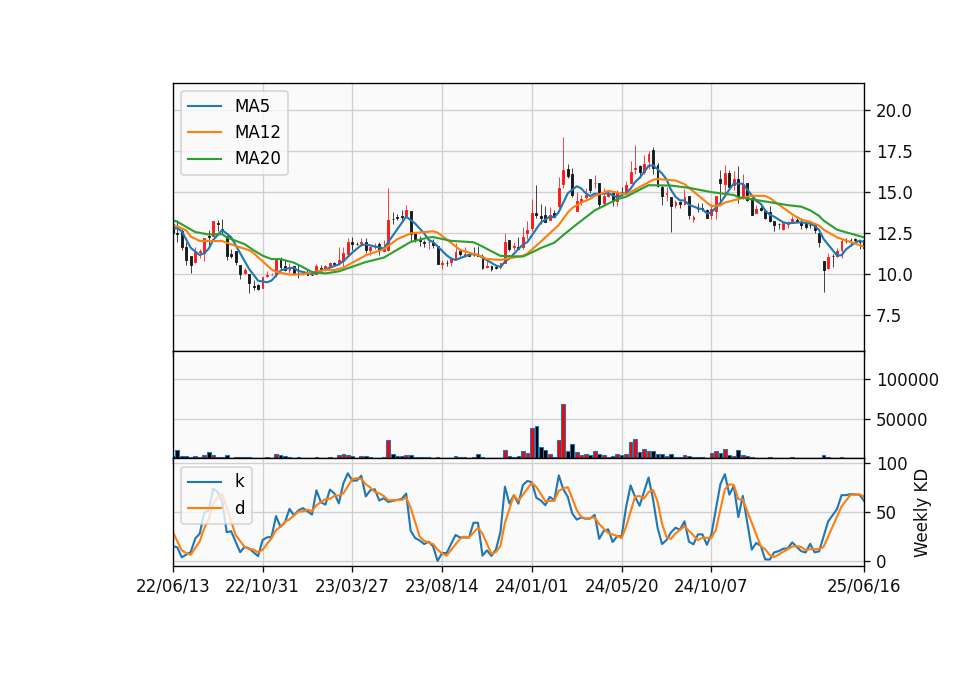
Task: Click the 25/06/16 date tick label
Action: [863, 586]
